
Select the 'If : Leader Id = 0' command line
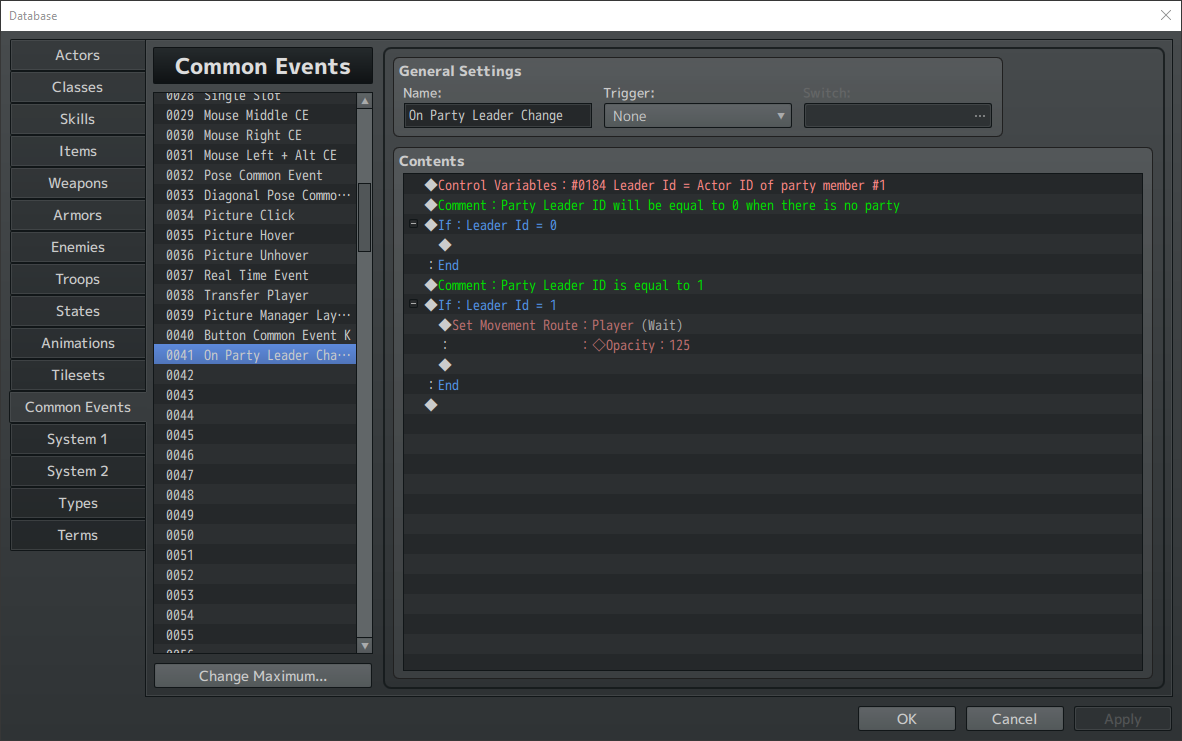point(773,225)
